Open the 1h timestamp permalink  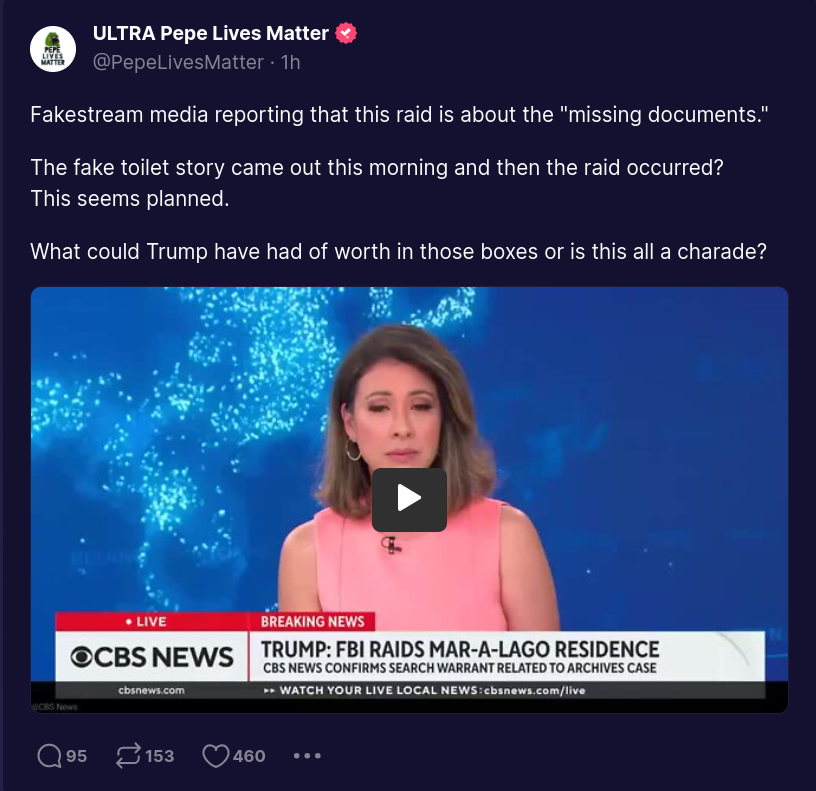click(x=290, y=62)
